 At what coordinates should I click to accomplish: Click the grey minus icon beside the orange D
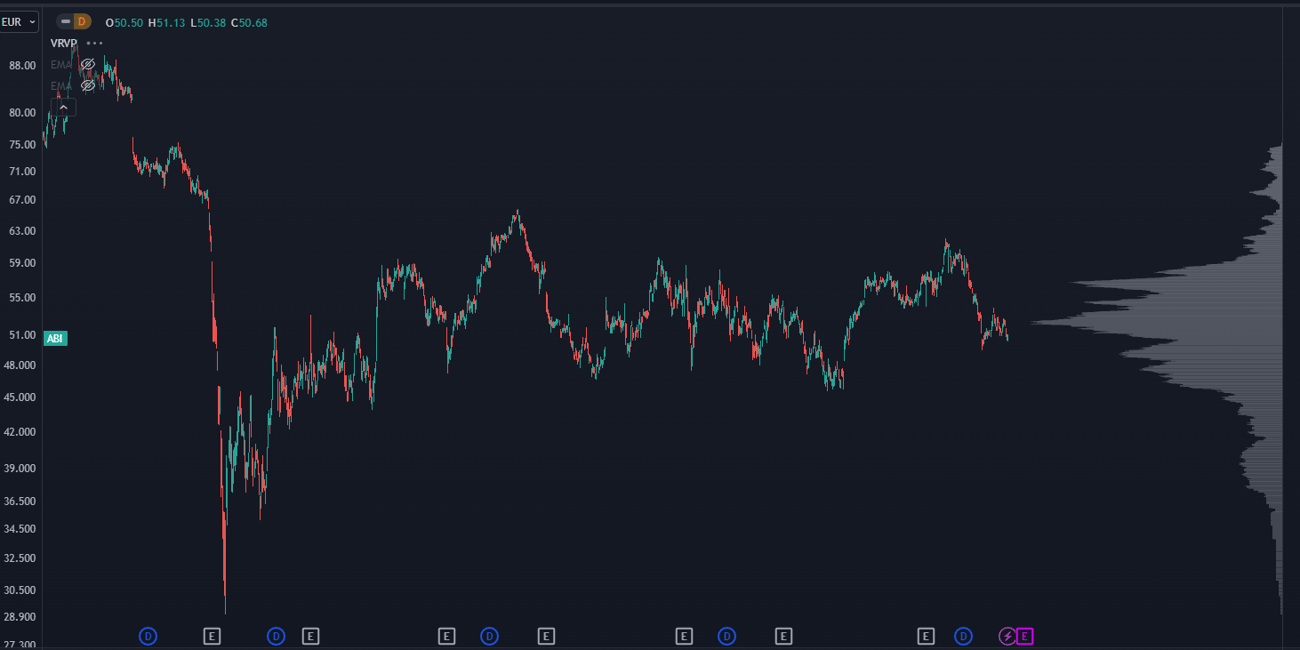tap(65, 21)
